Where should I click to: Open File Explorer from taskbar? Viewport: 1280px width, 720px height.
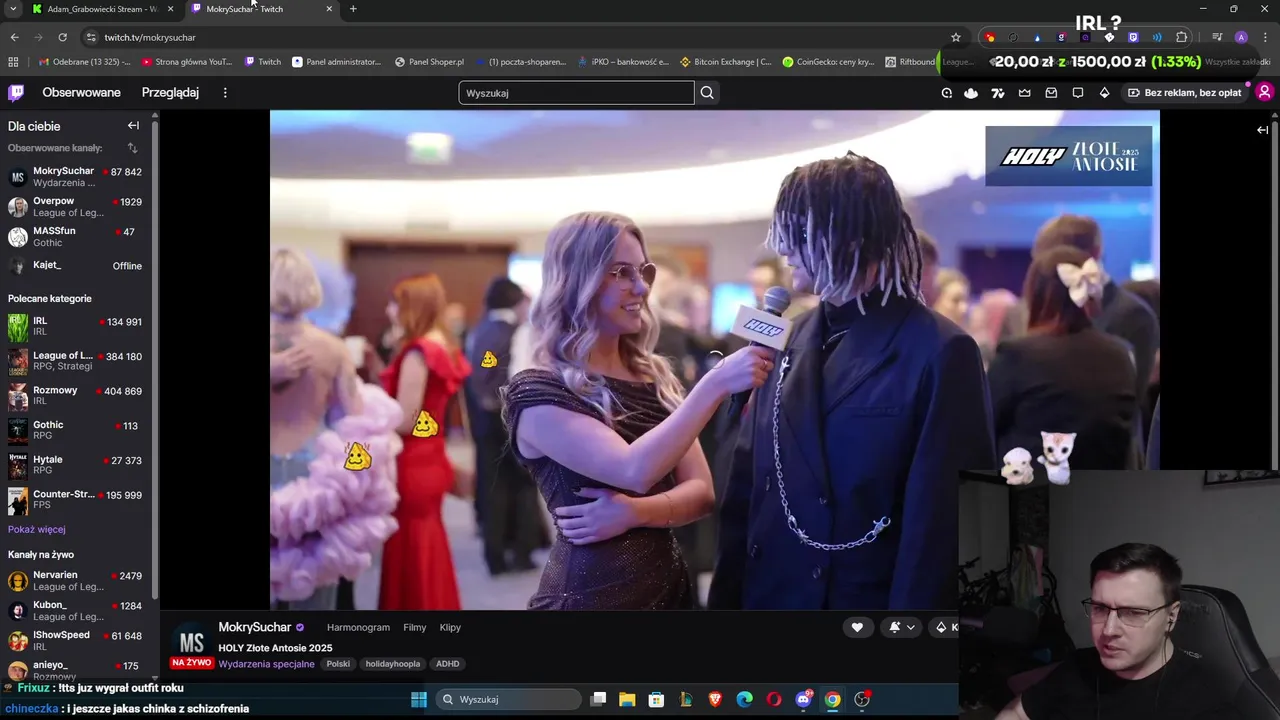tap(627, 700)
